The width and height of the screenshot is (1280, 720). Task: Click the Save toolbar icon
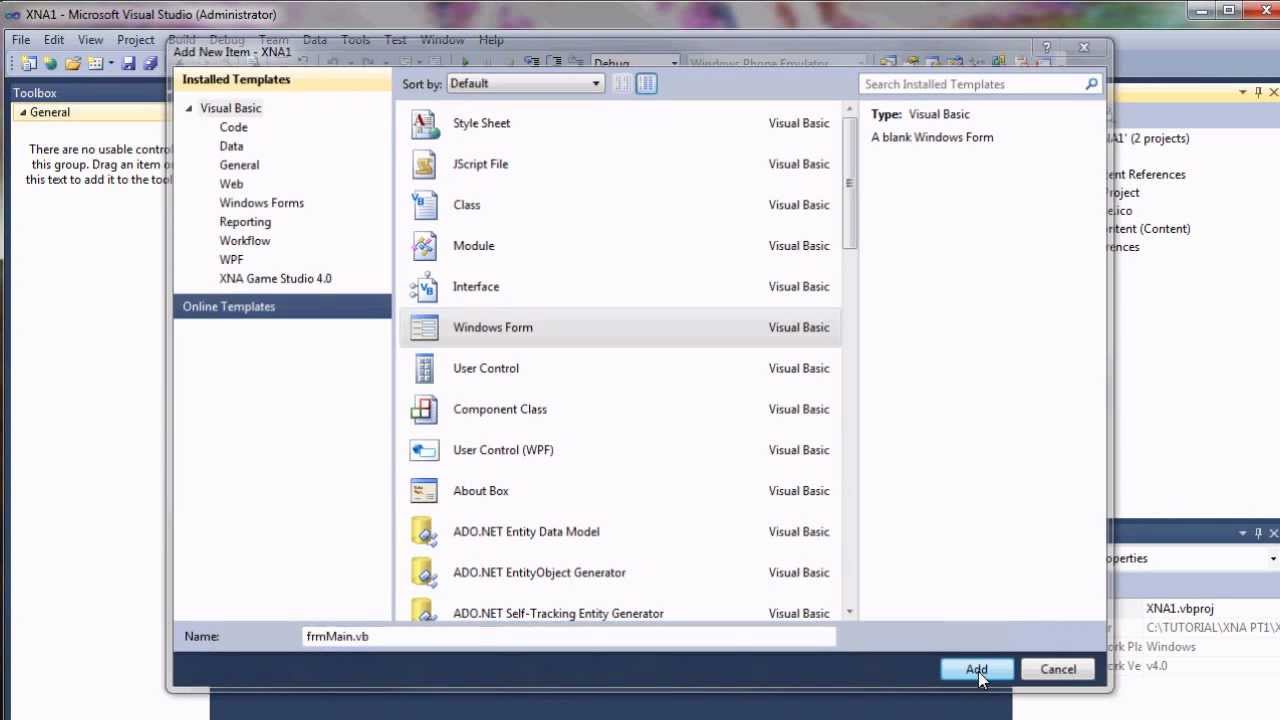(x=128, y=63)
